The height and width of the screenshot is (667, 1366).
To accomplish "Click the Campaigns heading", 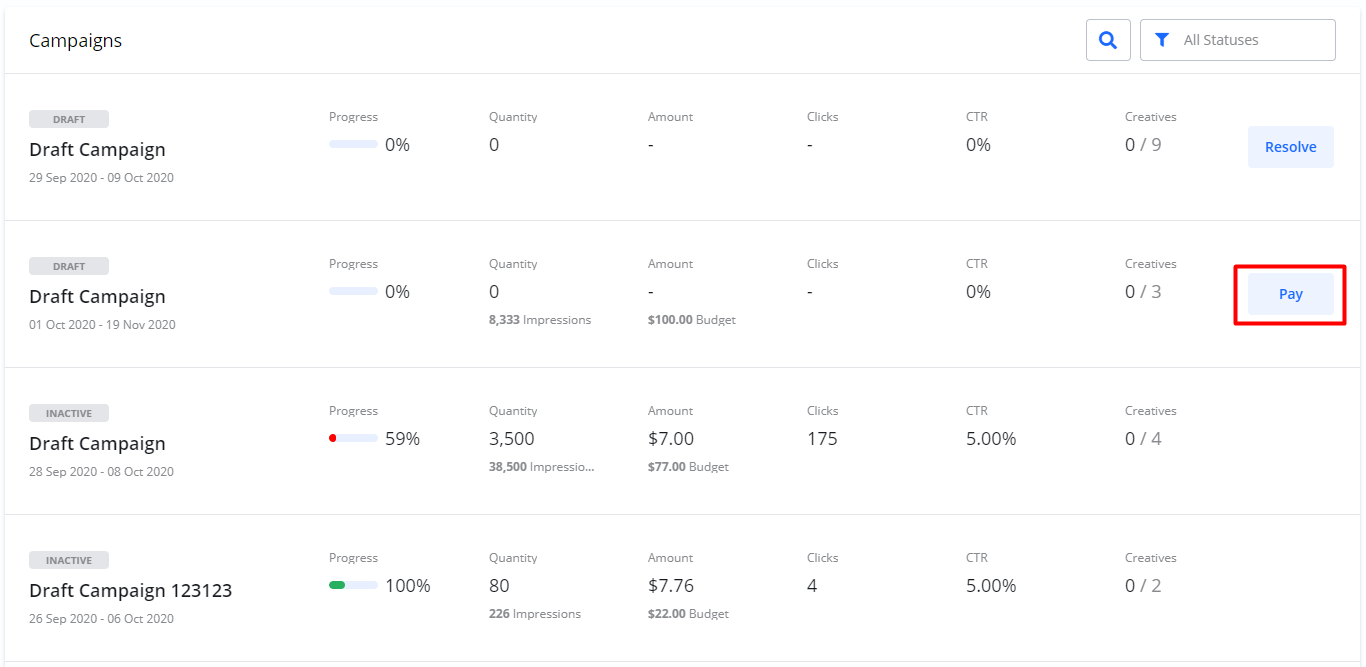I will (x=75, y=41).
